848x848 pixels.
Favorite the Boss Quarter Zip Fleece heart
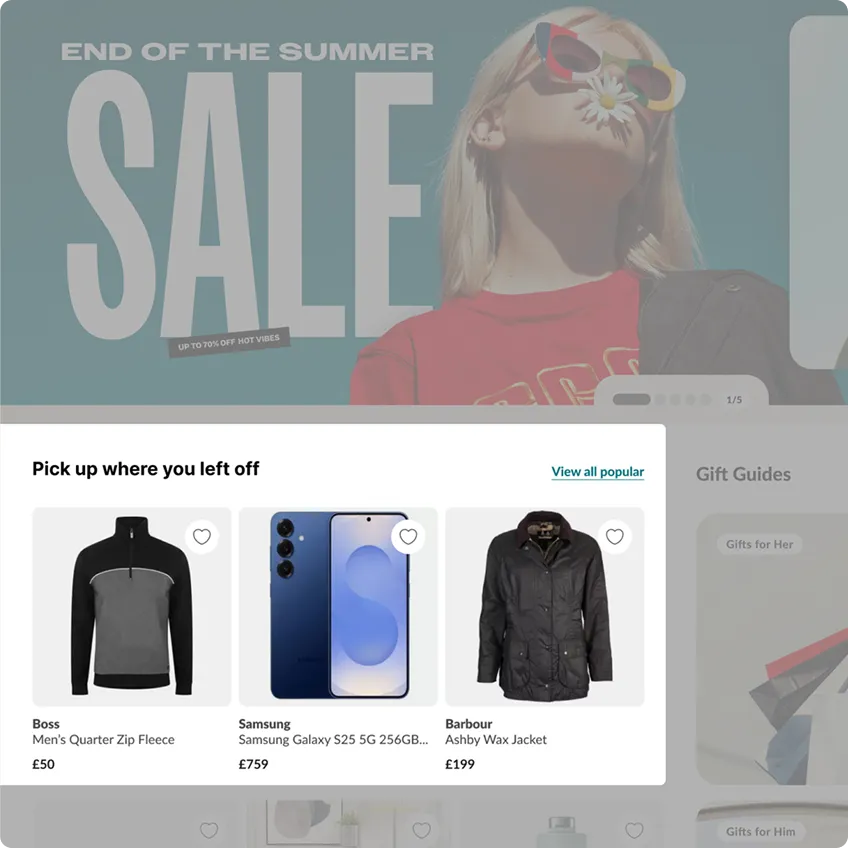202,536
